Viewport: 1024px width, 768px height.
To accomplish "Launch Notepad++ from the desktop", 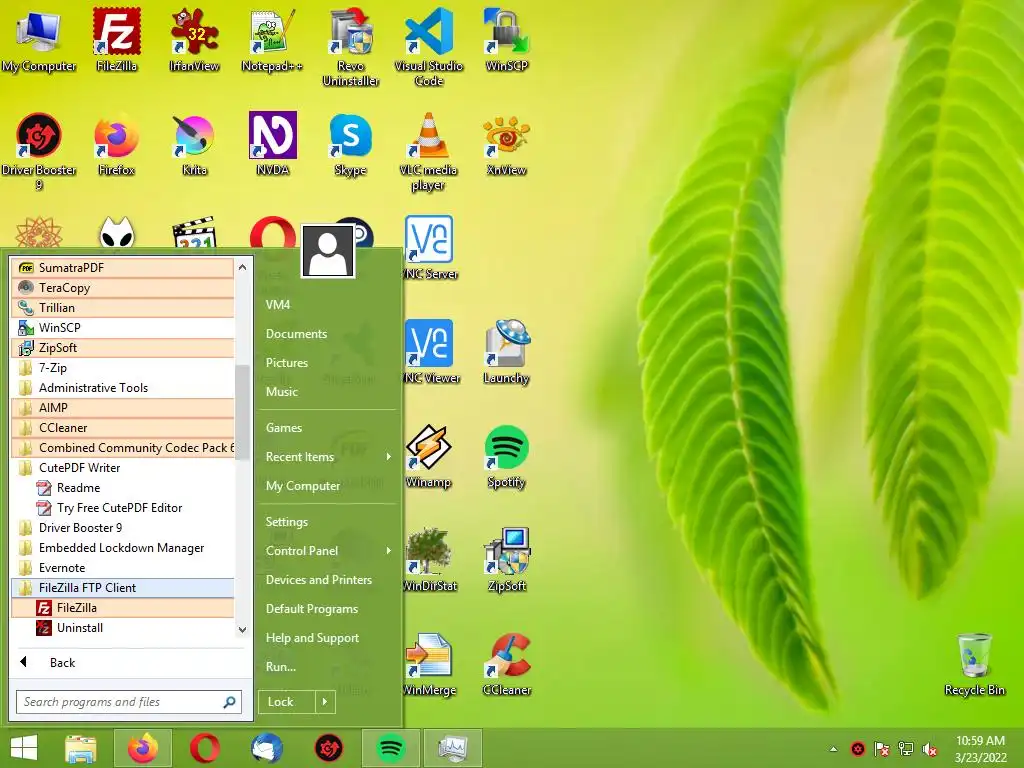I will pyautogui.click(x=272, y=40).
